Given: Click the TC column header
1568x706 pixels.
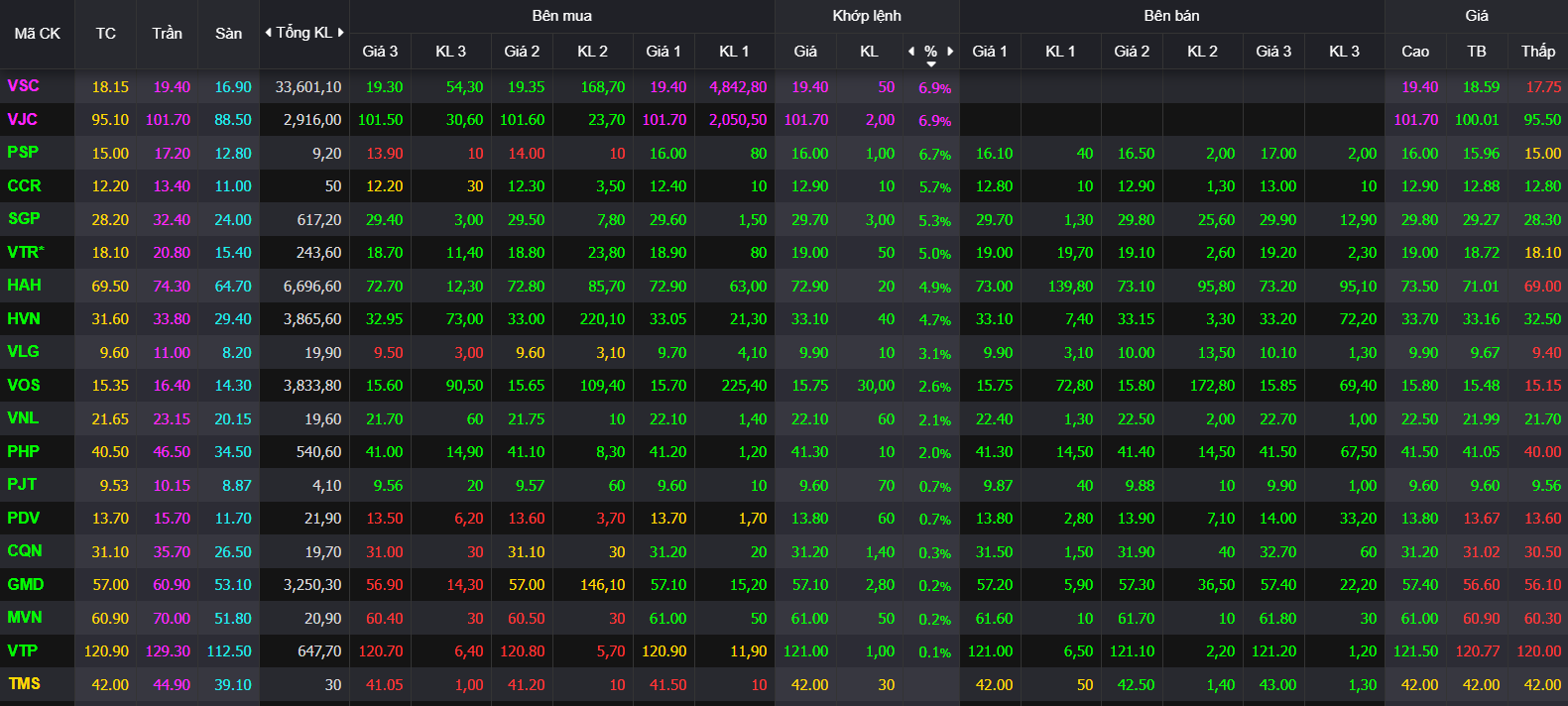Looking at the screenshot, I should (x=106, y=33).
